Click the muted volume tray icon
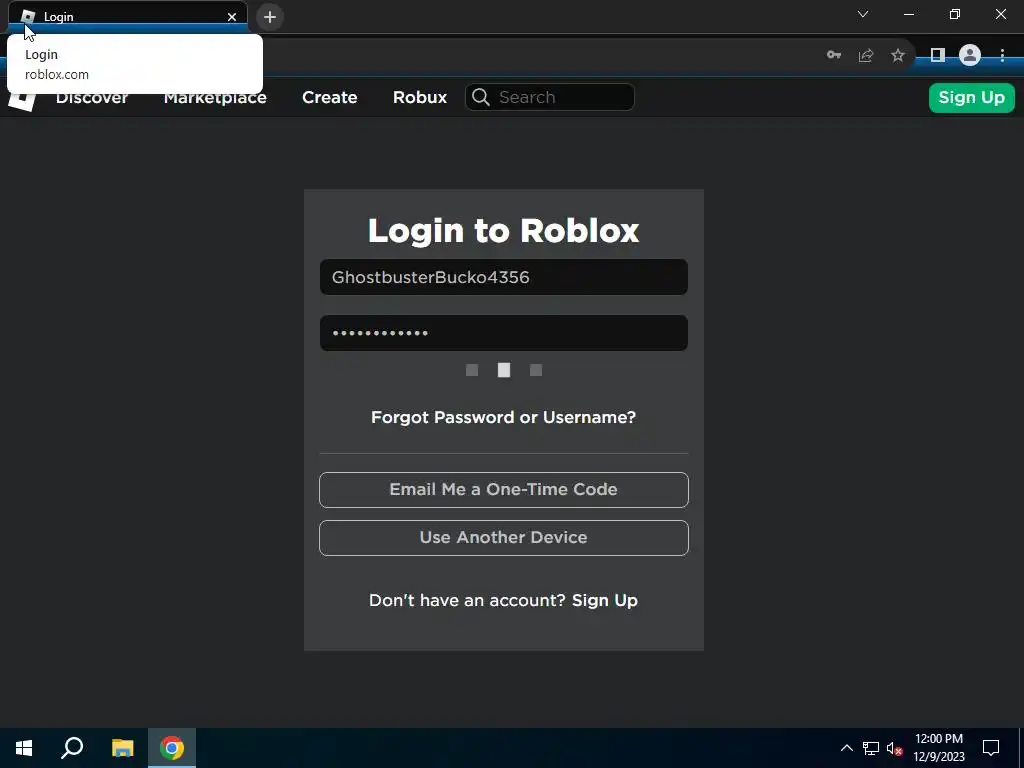 click(894, 748)
